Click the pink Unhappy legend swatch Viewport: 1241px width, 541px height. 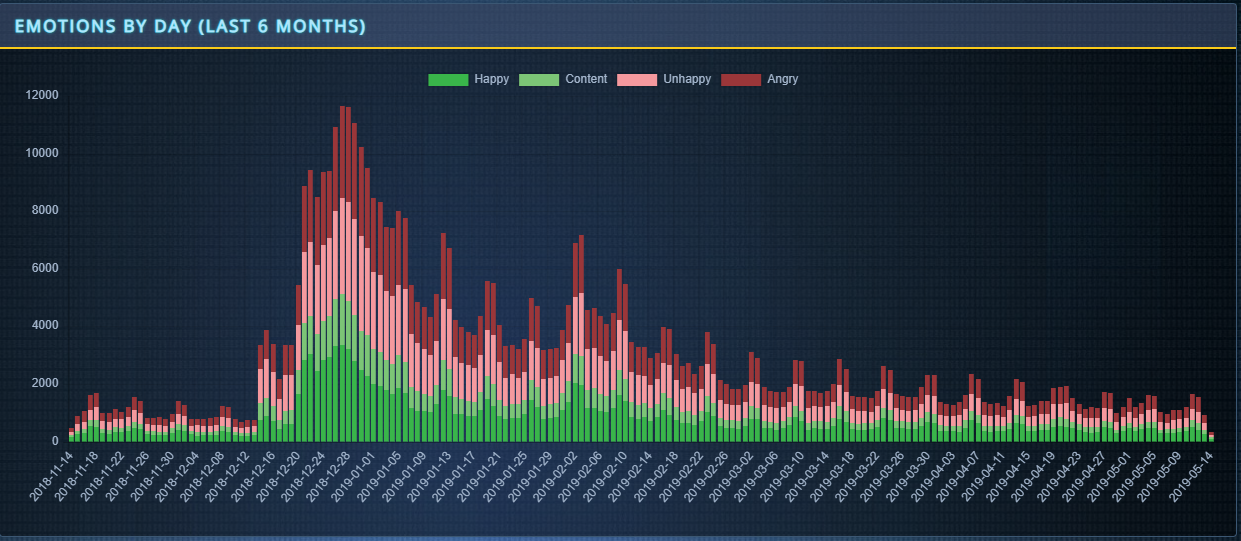[637, 80]
